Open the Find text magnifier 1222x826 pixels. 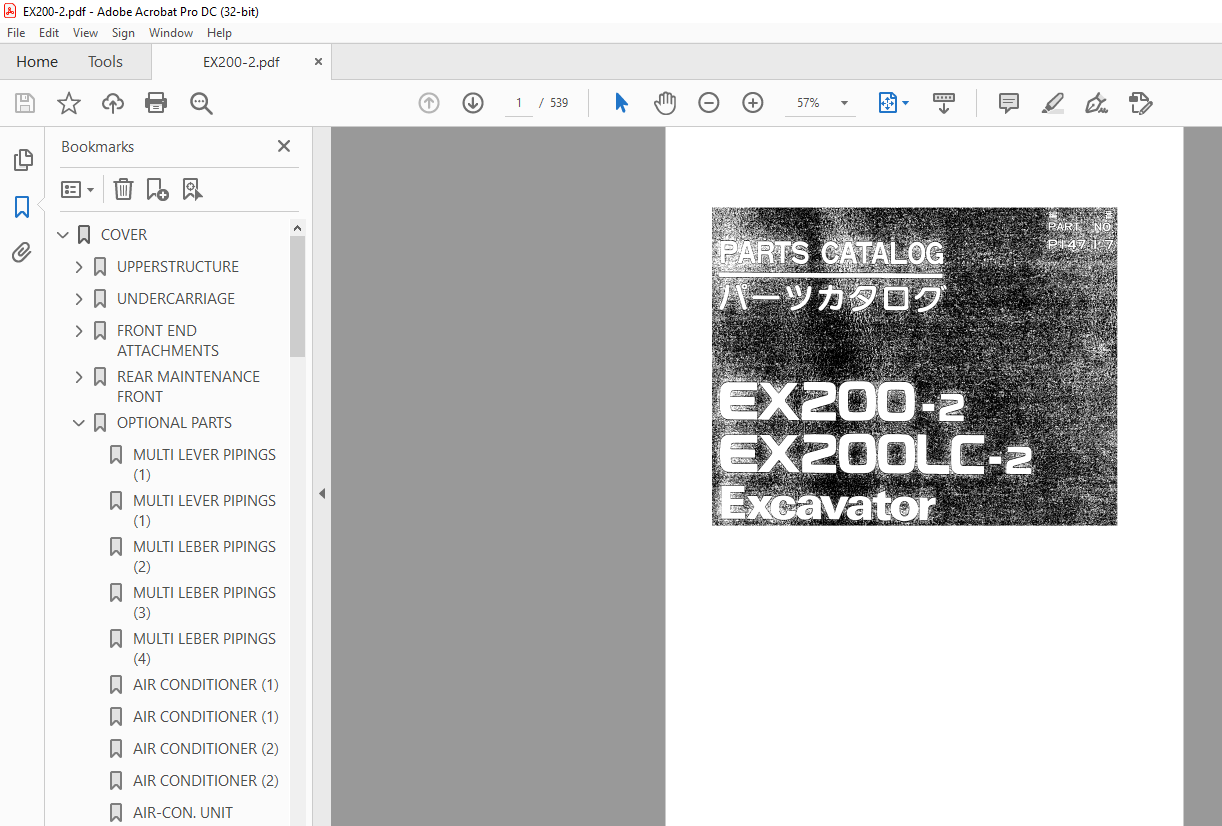[201, 103]
